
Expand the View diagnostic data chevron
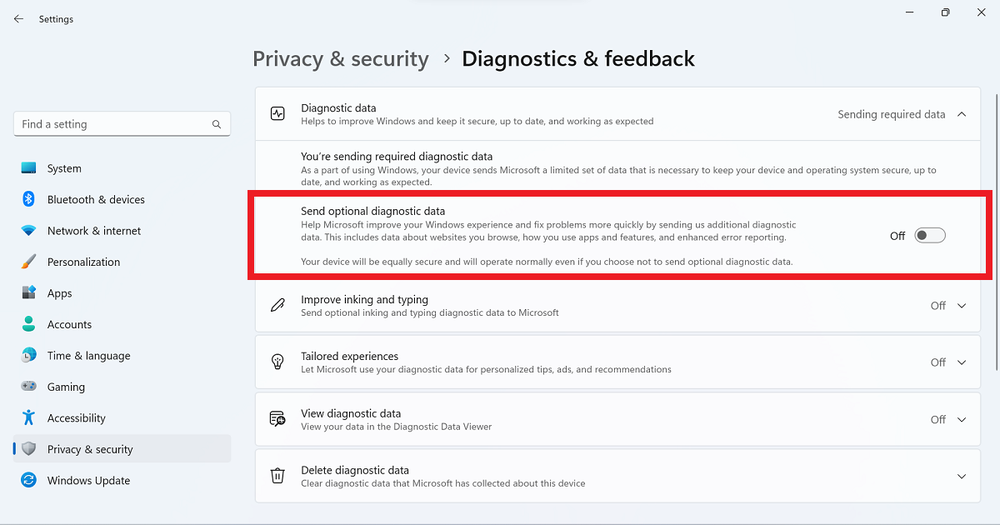[x=961, y=420]
